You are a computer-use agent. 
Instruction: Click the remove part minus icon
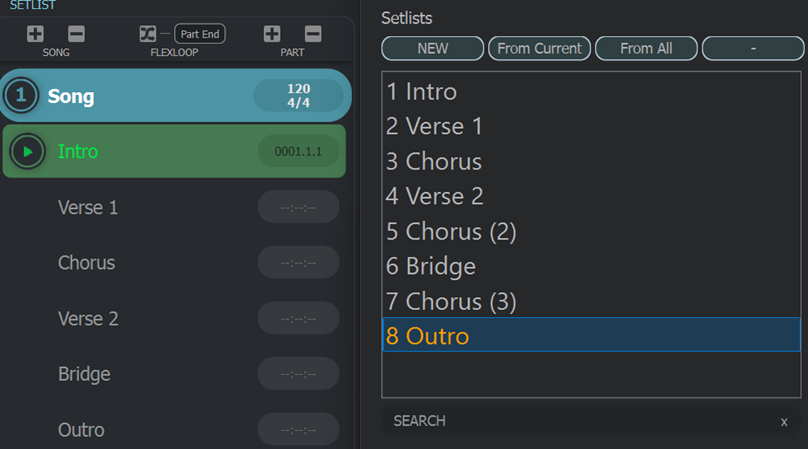pyautogui.click(x=313, y=34)
